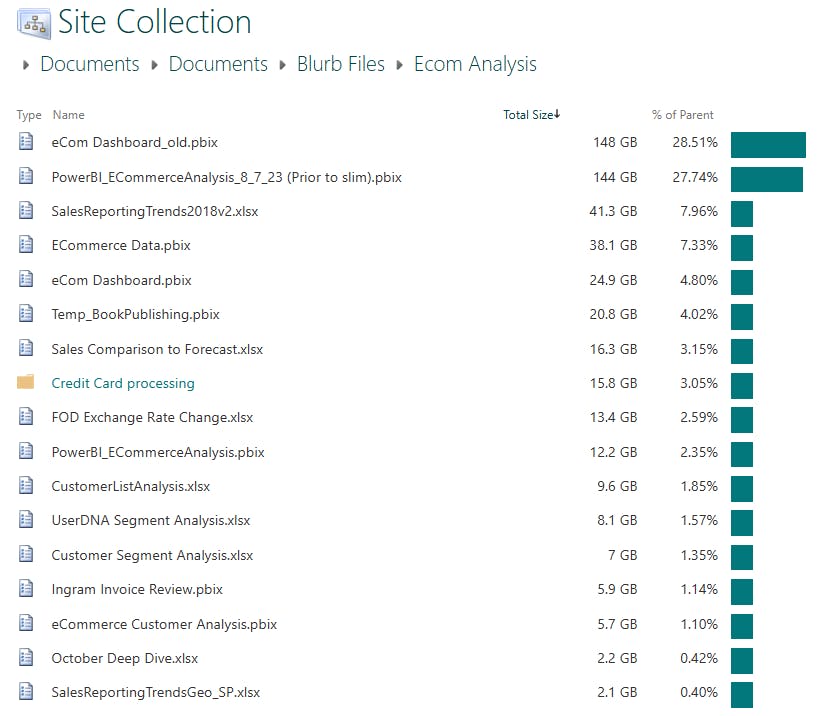Click file icon beside Temp_BookPublishing.pbix
821x716 pixels.
point(26,314)
